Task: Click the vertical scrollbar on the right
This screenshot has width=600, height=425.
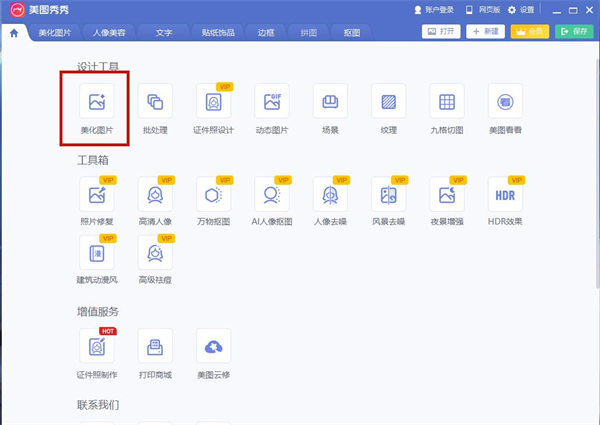Action: click(x=594, y=180)
